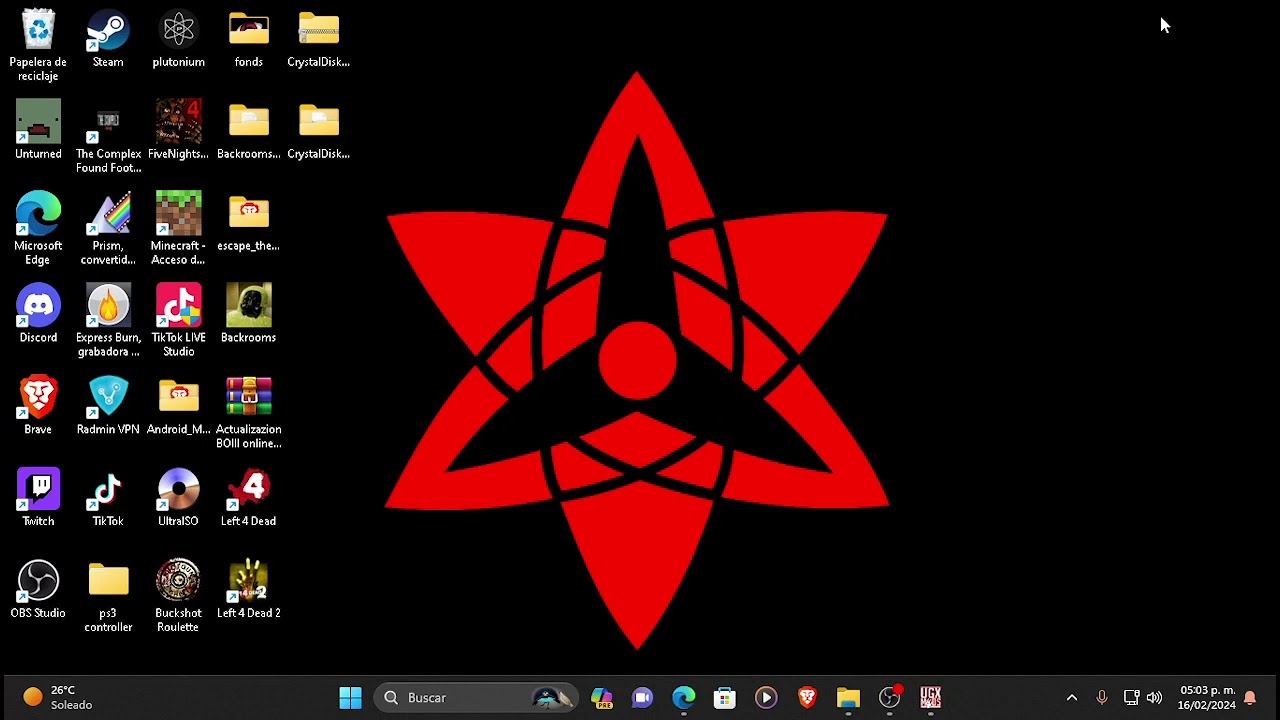Open File Explorer from the taskbar
Image resolution: width=1280 pixels, height=720 pixels.
click(848, 698)
